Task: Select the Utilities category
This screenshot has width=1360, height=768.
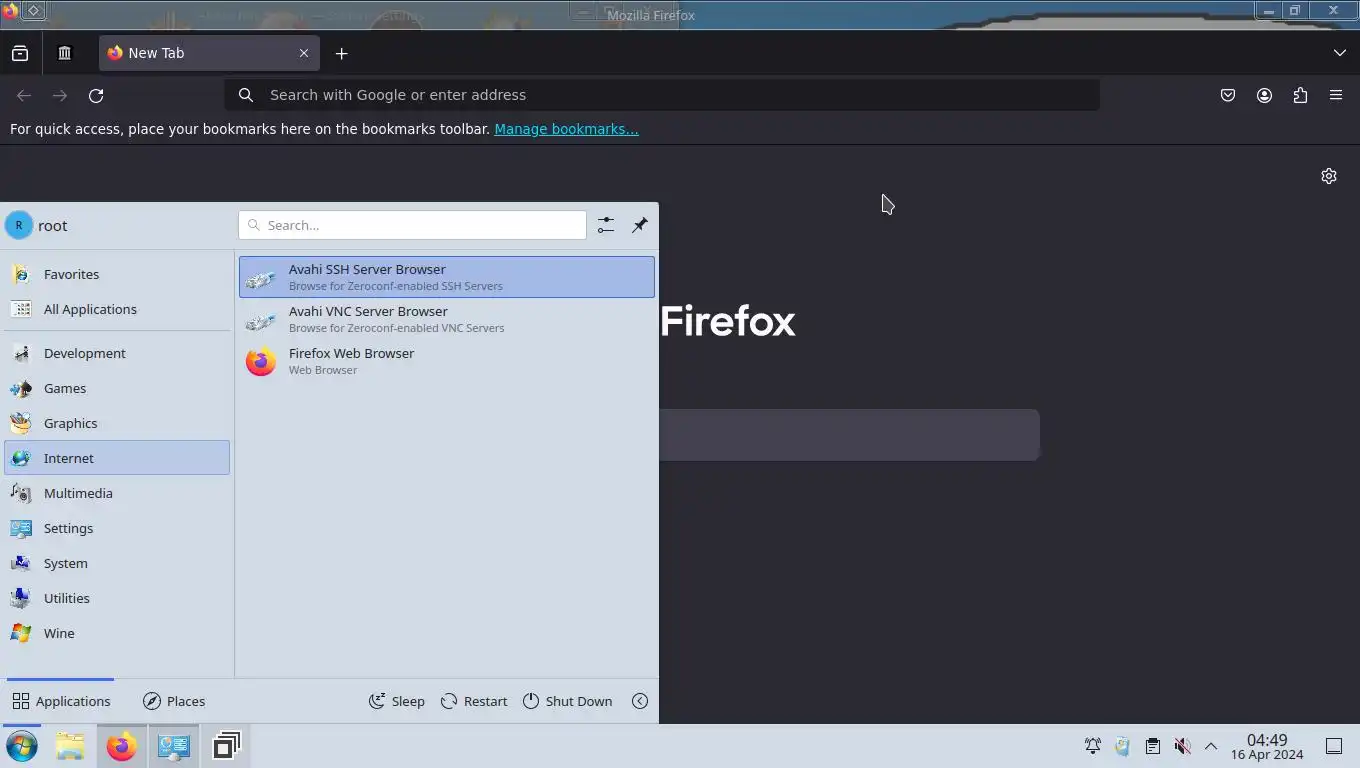Action: pos(117,598)
